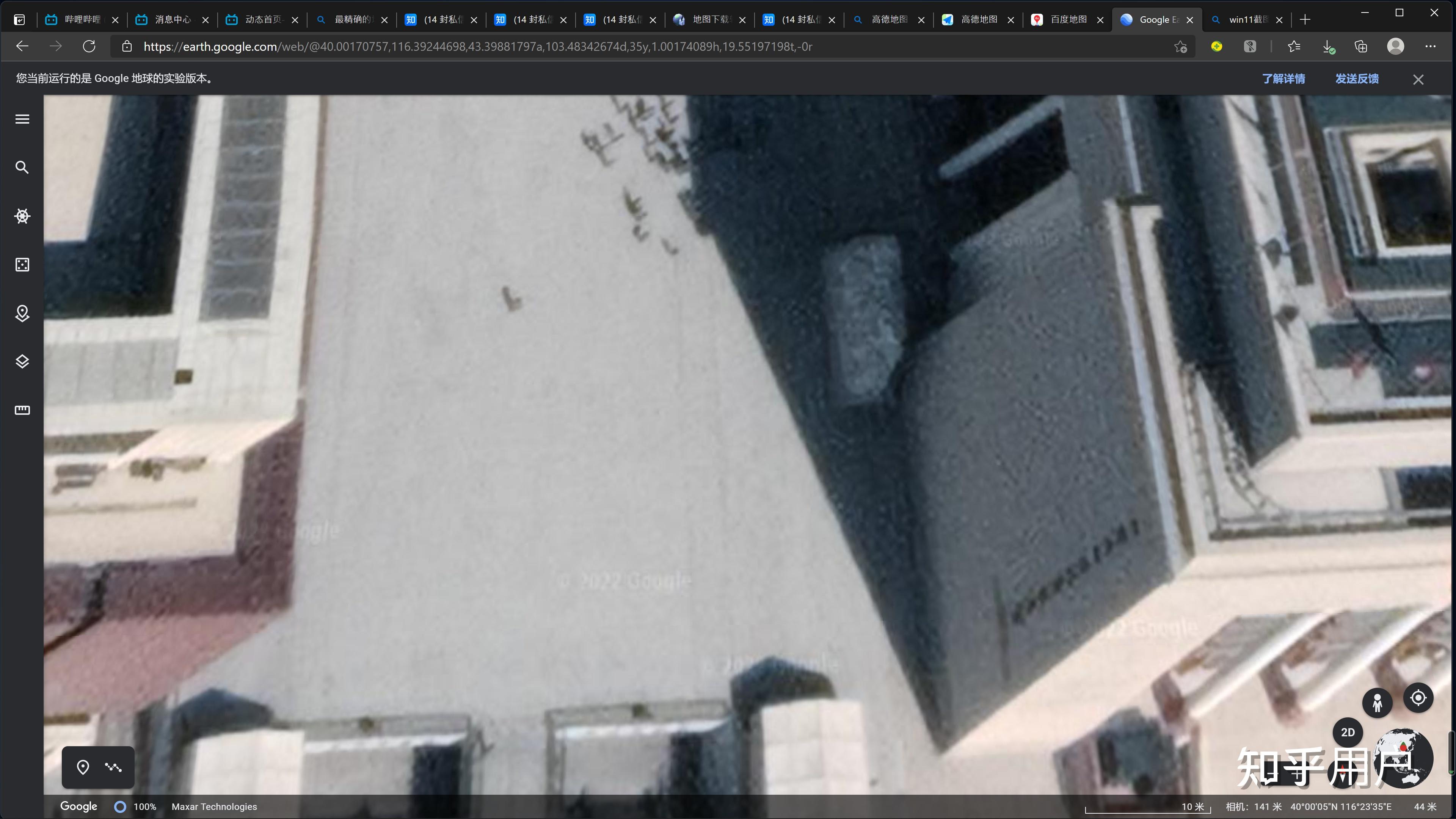
Task: Click the I'm Feeling Lucky dice
Action: click(22, 265)
